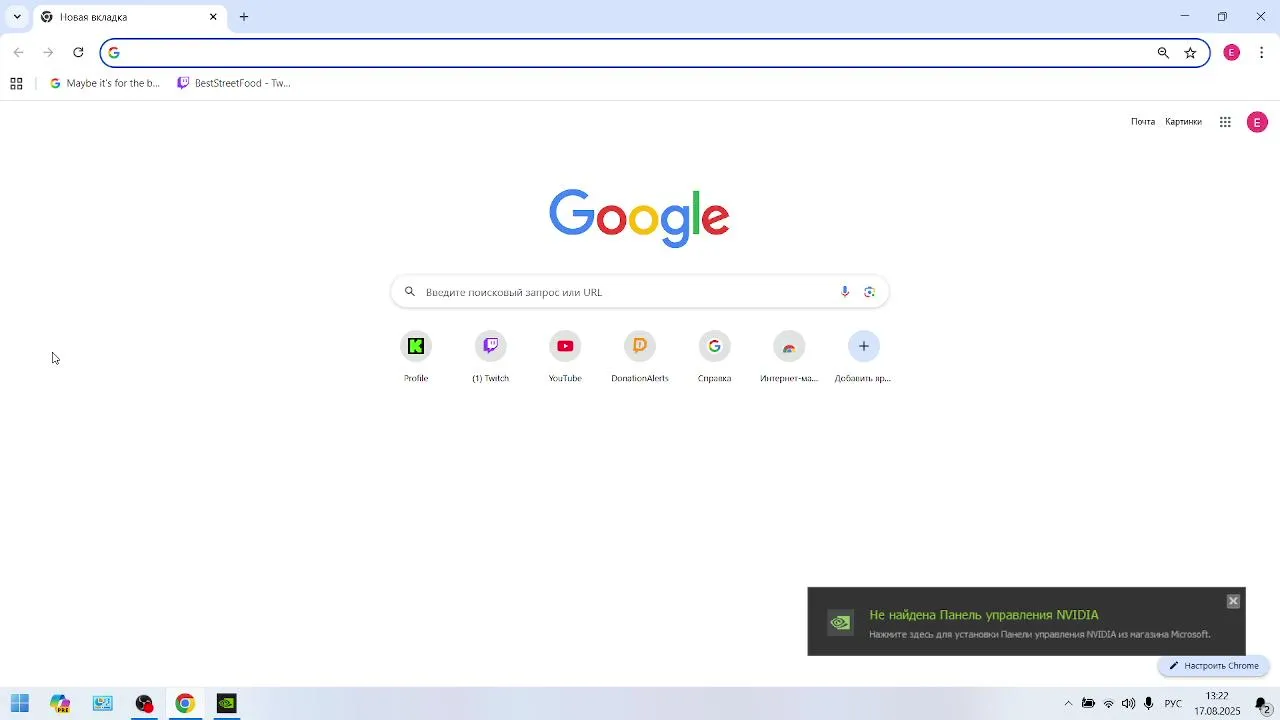Open the Chrome three-dot menu

(x=1262, y=53)
